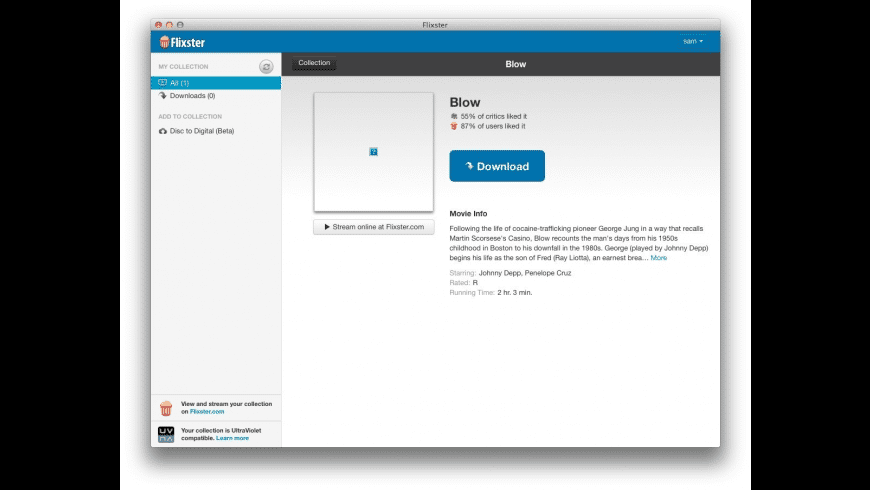Click the Downloads arrow icon in sidebar
This screenshot has width=870, height=490.
point(163,95)
